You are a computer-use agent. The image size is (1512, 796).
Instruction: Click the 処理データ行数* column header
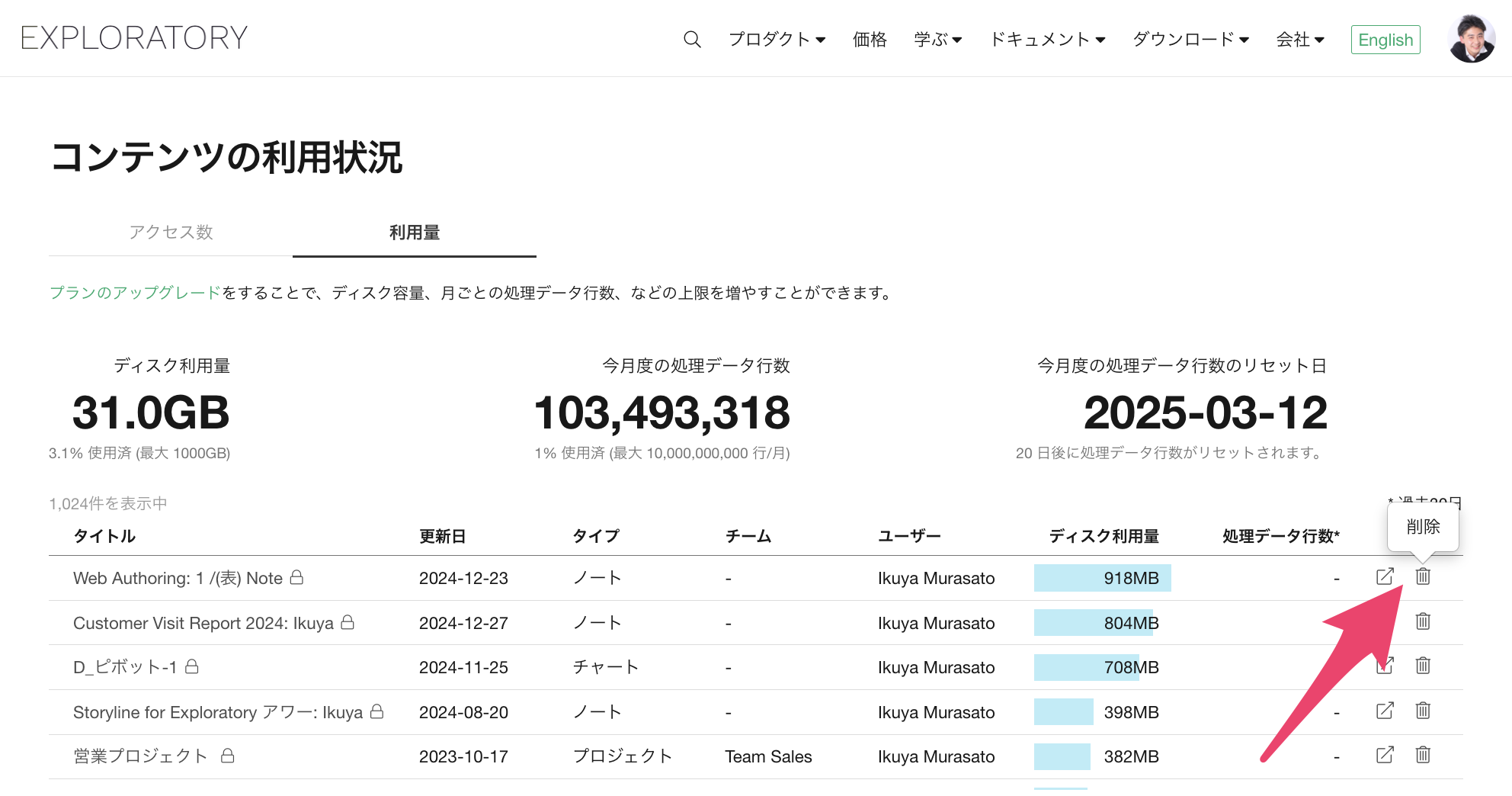[x=1281, y=536]
